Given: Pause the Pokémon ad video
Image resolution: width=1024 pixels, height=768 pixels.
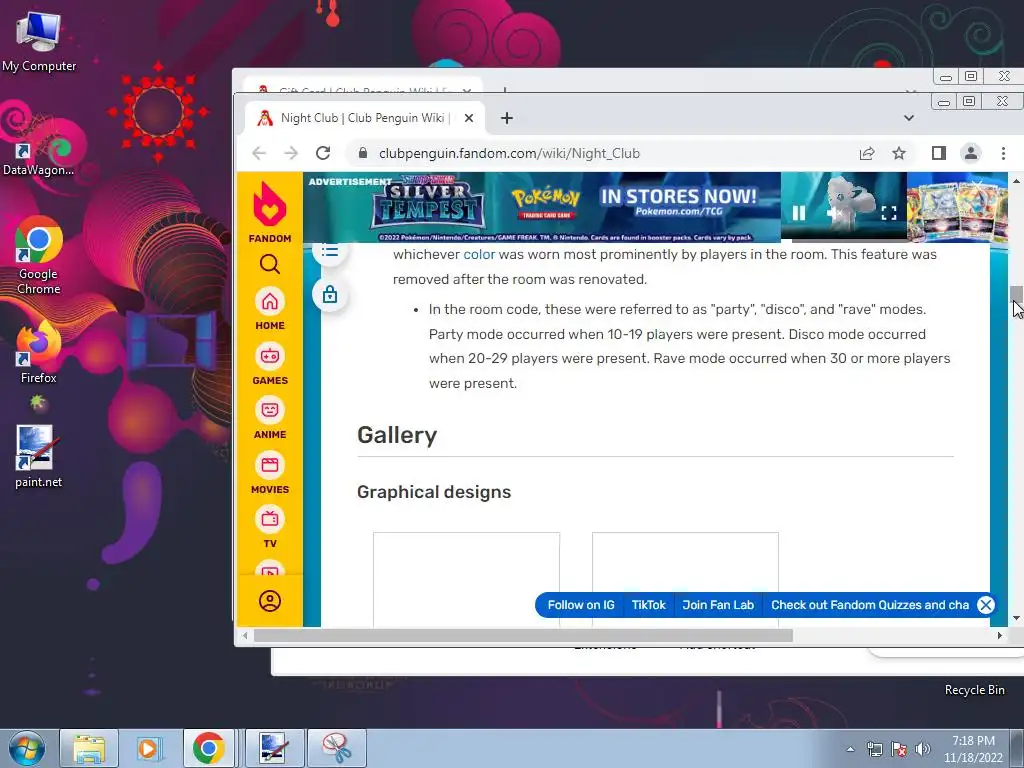Looking at the screenshot, I should click(799, 213).
